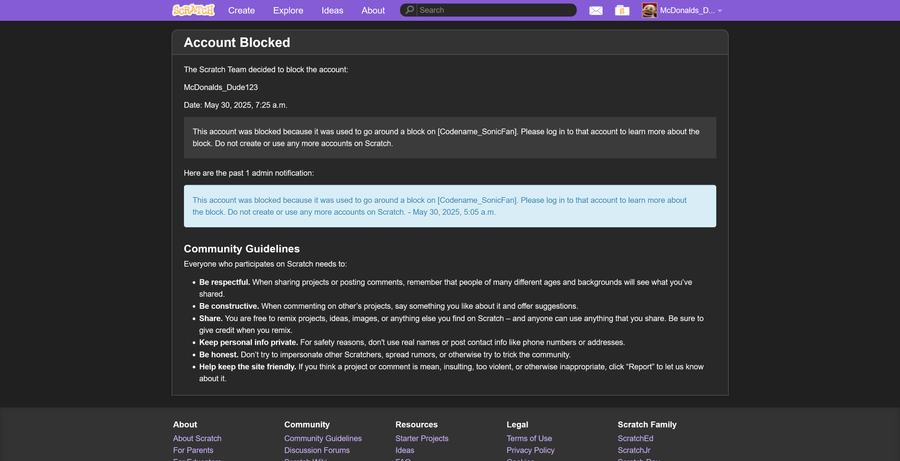The height and width of the screenshot is (461, 900).
Task: Open the Discussion Forums link
Action: 317,451
